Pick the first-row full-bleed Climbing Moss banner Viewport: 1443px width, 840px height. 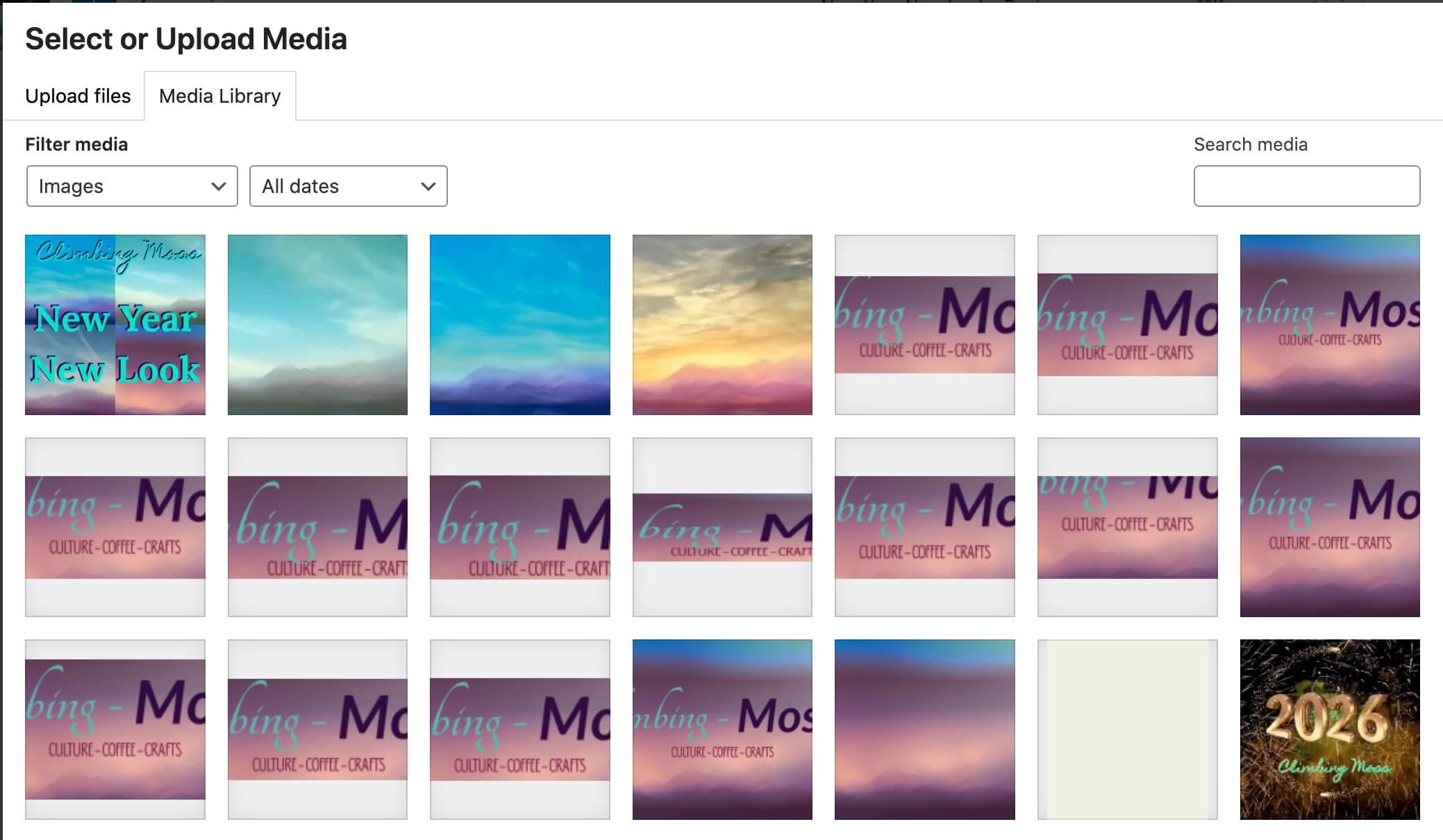pos(1330,325)
